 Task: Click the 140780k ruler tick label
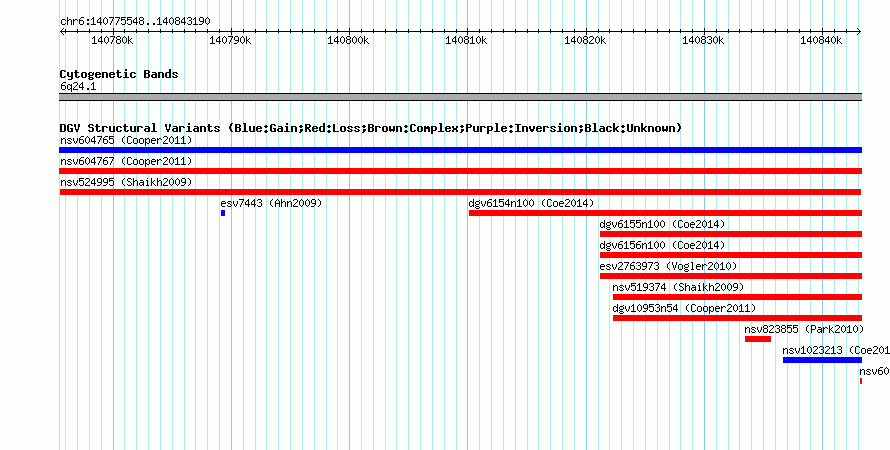coord(112,40)
